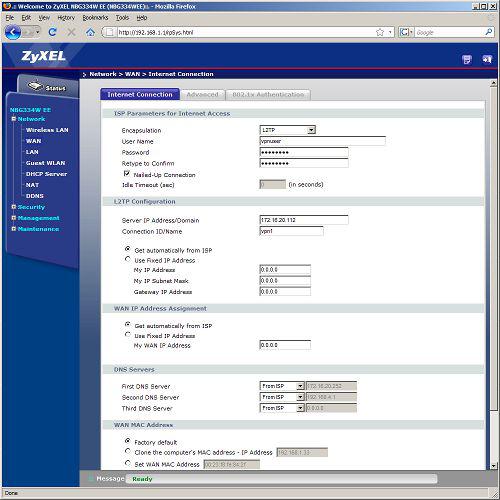Expand the Security tree node
Screen dimensions: 500x500
pos(14,207)
